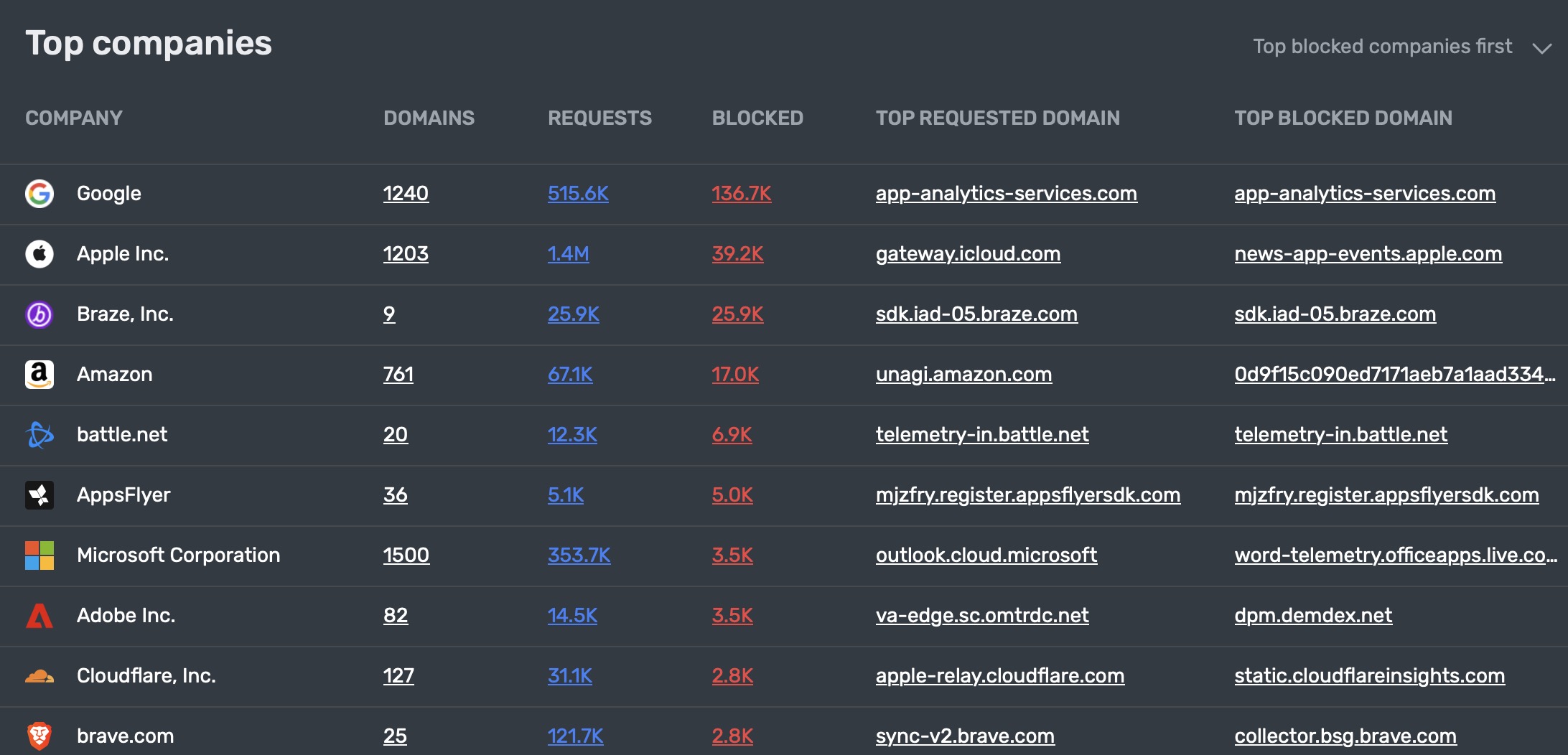
Task: Click the REQUESTS column header
Action: click(599, 118)
